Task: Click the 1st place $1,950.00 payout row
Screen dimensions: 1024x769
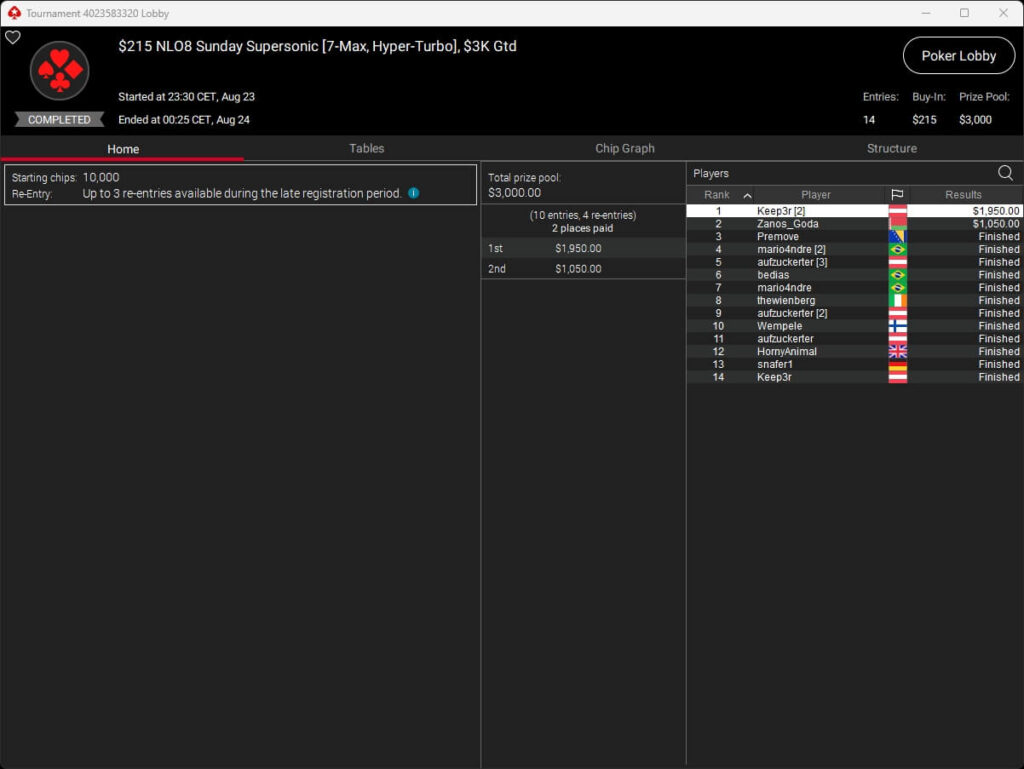Action: point(583,248)
